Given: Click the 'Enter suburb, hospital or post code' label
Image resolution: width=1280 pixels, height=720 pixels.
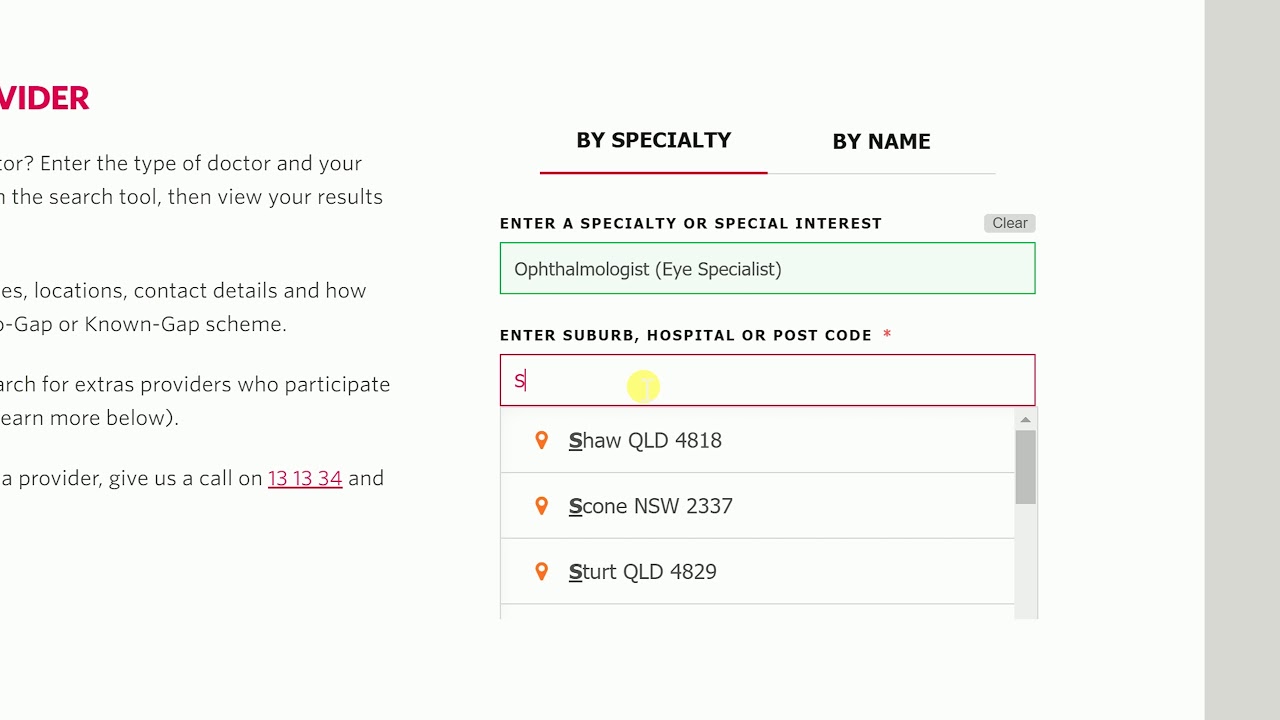Looking at the screenshot, I should [685, 335].
